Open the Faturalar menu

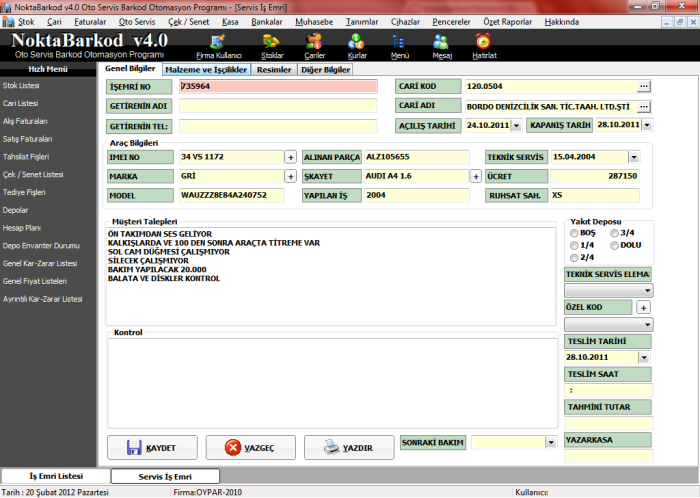click(90, 22)
